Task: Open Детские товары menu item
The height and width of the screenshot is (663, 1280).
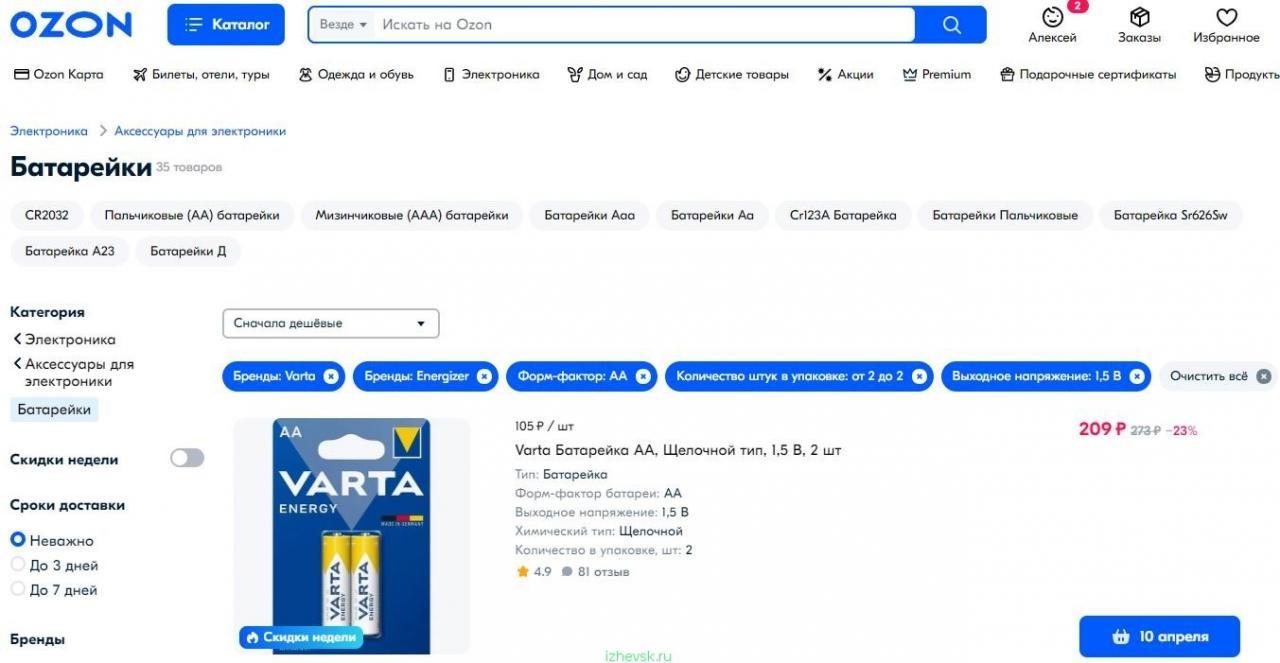Action: pyautogui.click(x=732, y=74)
